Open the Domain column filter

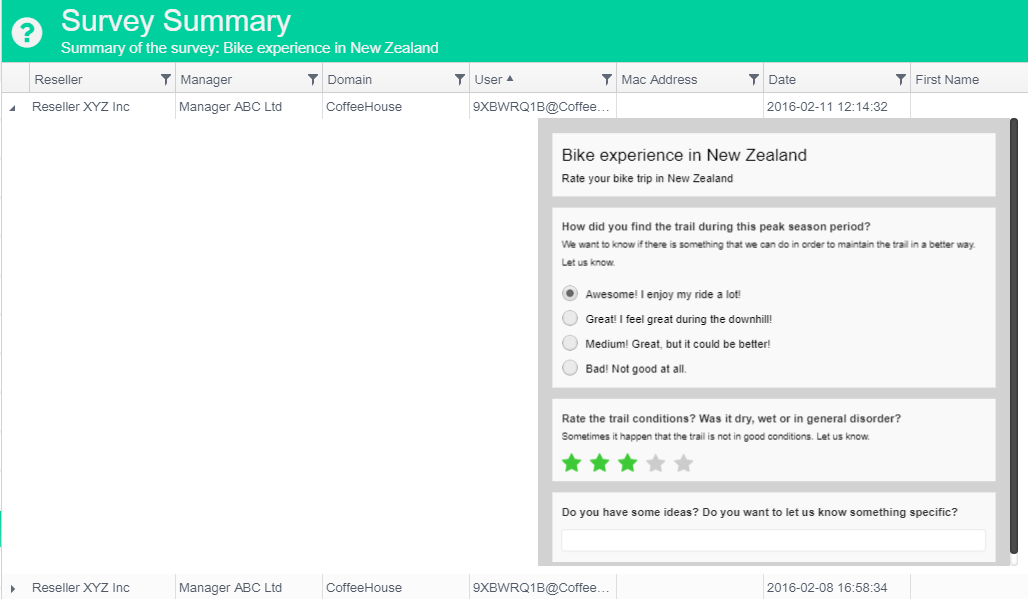(x=460, y=80)
